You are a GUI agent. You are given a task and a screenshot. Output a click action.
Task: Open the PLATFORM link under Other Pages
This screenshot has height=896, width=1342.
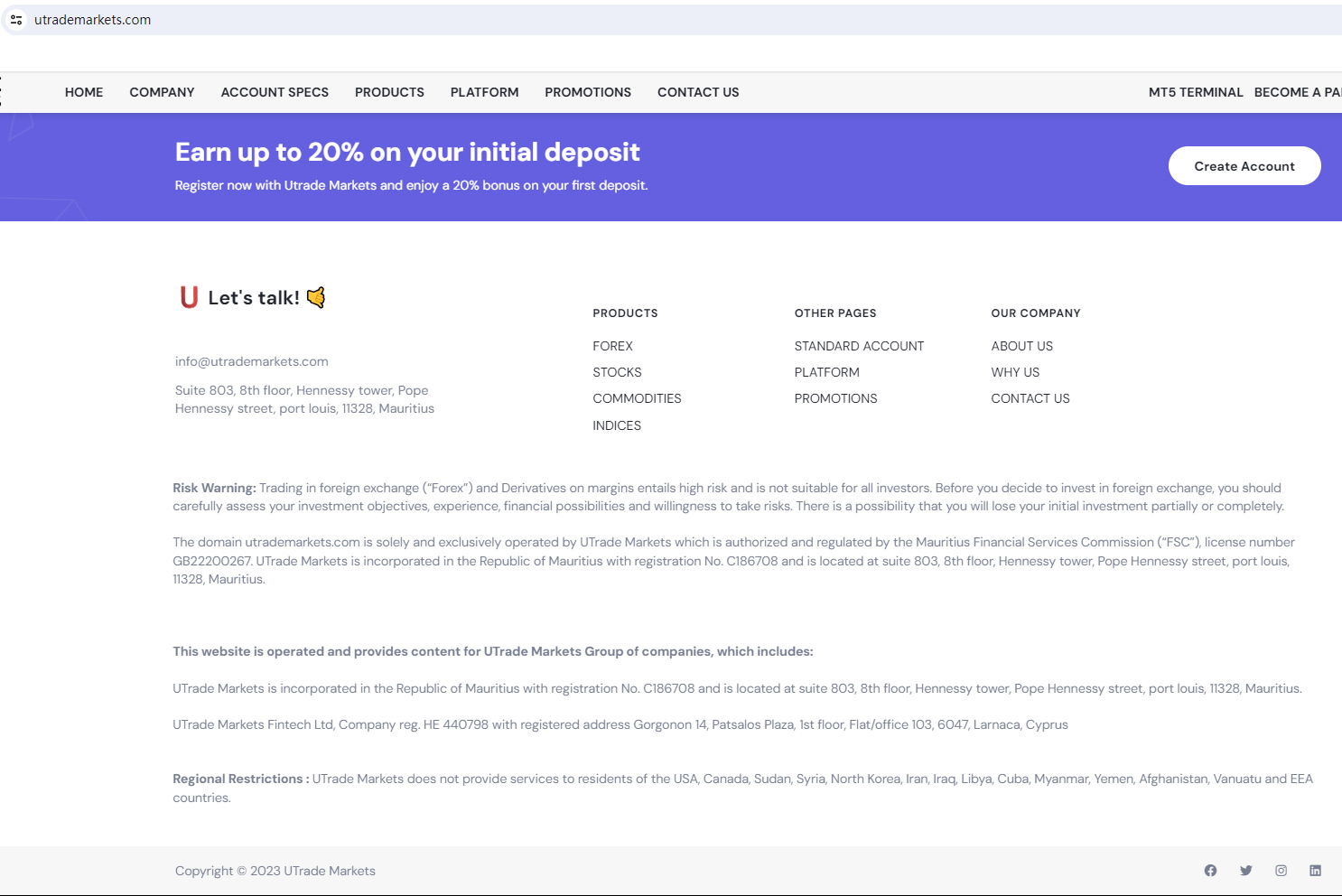(x=827, y=372)
